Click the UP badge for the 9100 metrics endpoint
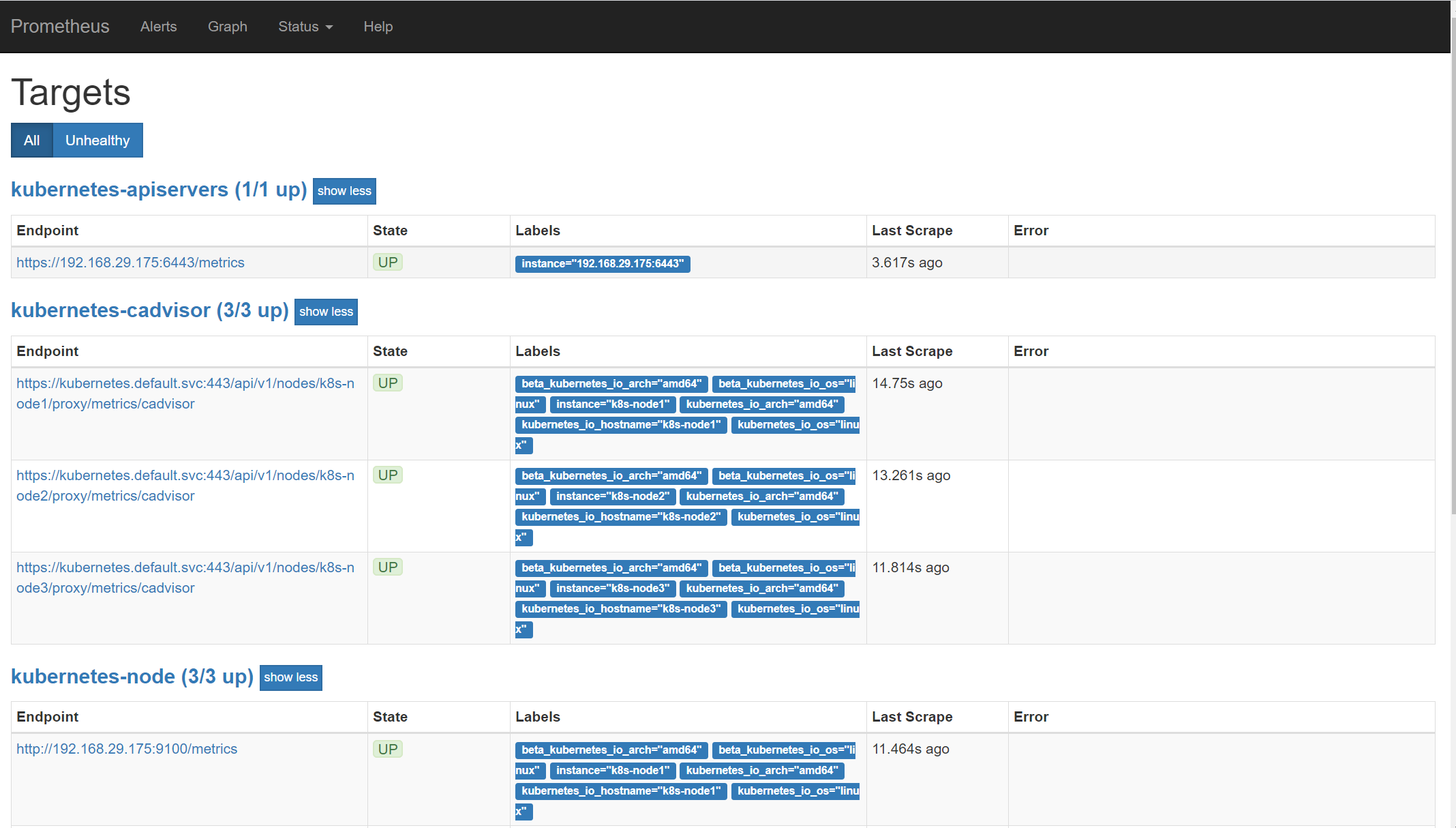1456x828 pixels. (388, 750)
